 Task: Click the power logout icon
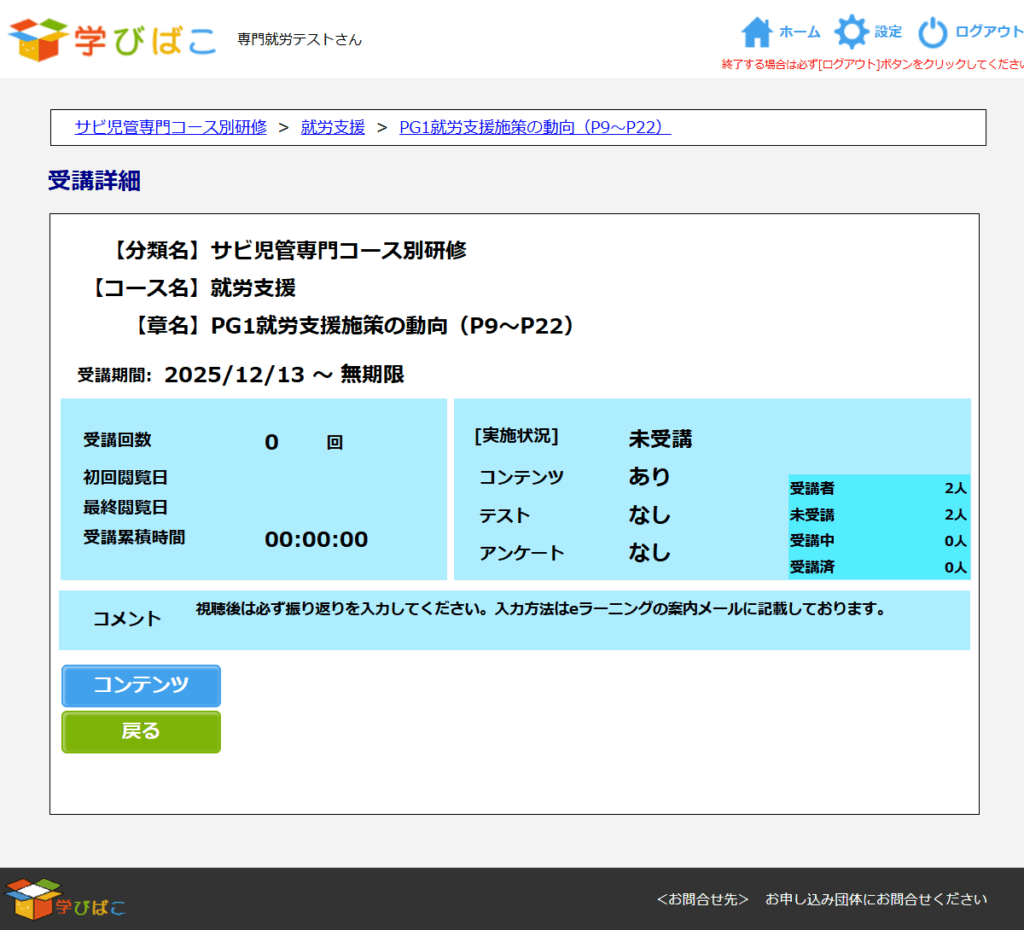click(932, 33)
